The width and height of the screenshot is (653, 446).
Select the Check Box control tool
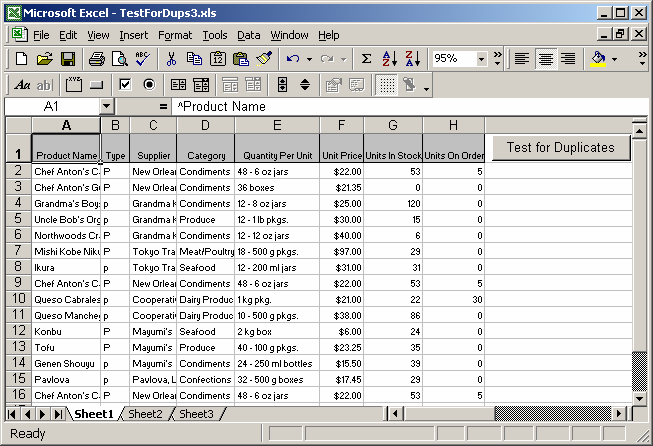click(x=125, y=85)
